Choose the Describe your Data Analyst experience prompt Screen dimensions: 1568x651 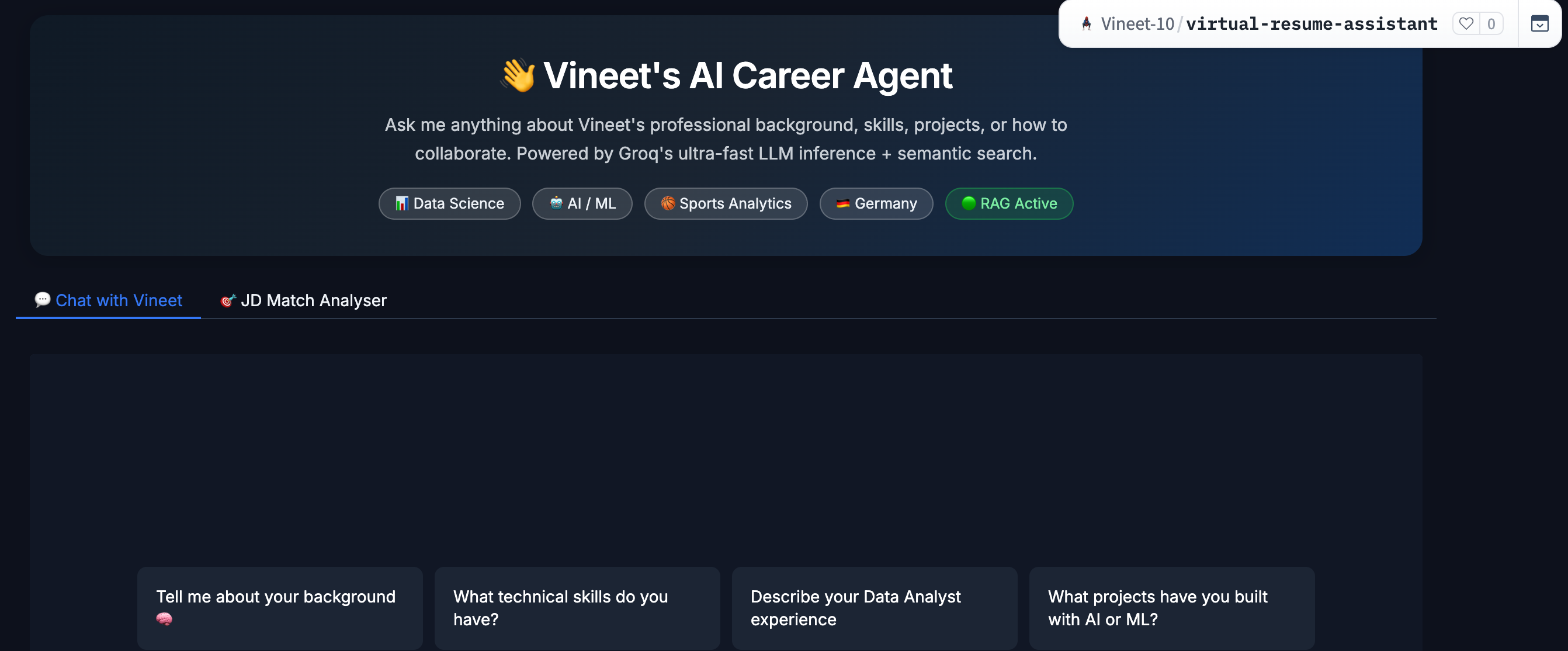[x=875, y=608]
